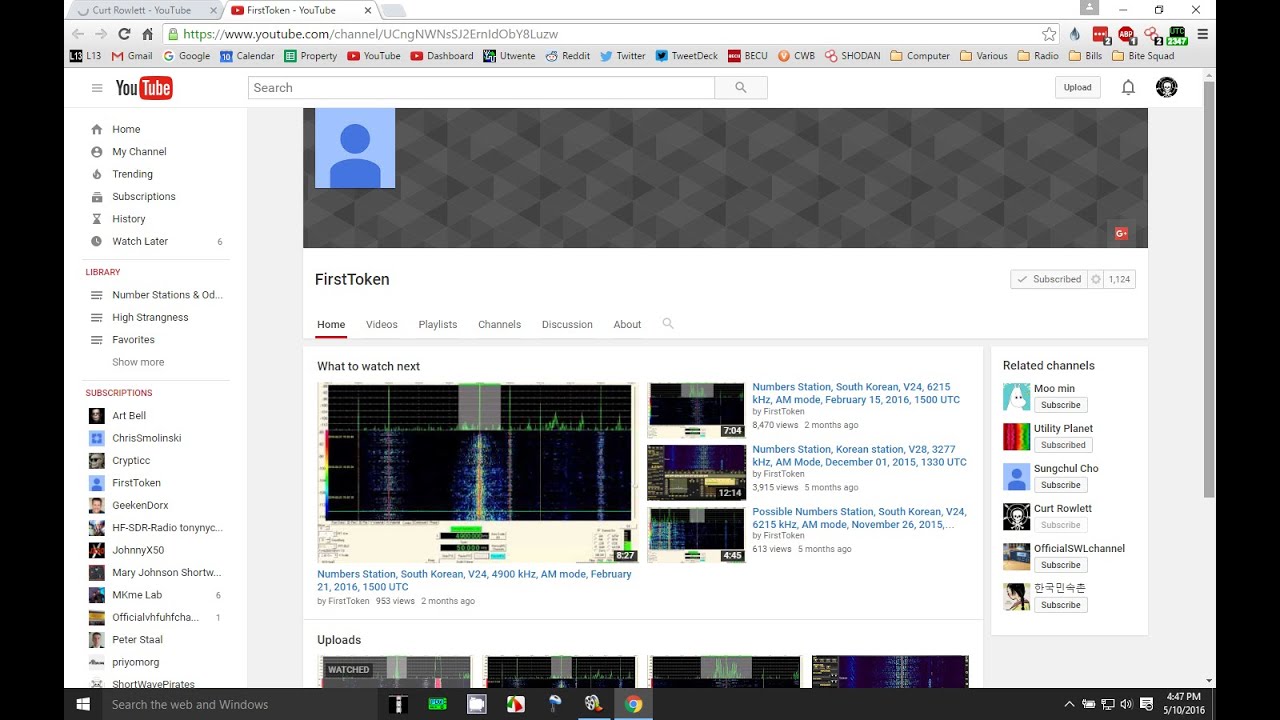Open Curt Rowlett related channel

(1062, 508)
